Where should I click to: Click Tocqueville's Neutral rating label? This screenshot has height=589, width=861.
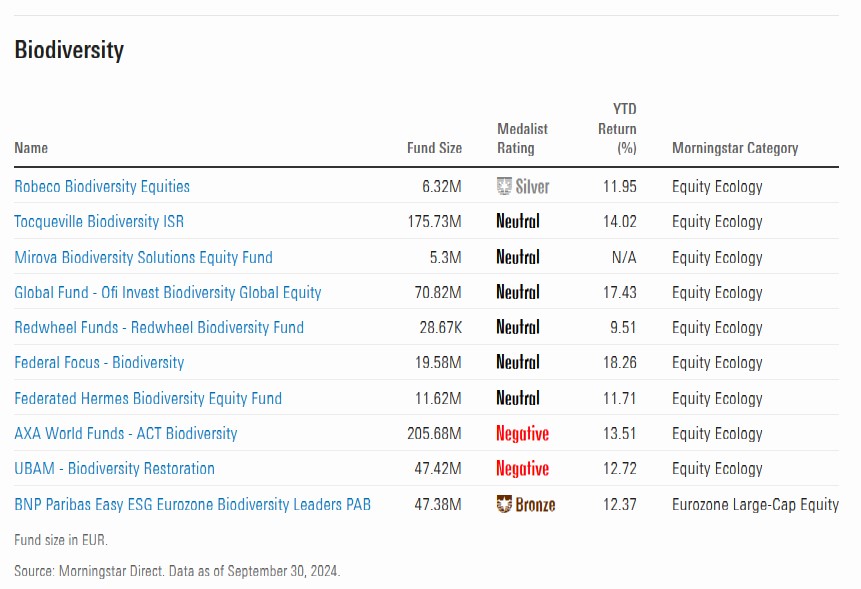(517, 221)
